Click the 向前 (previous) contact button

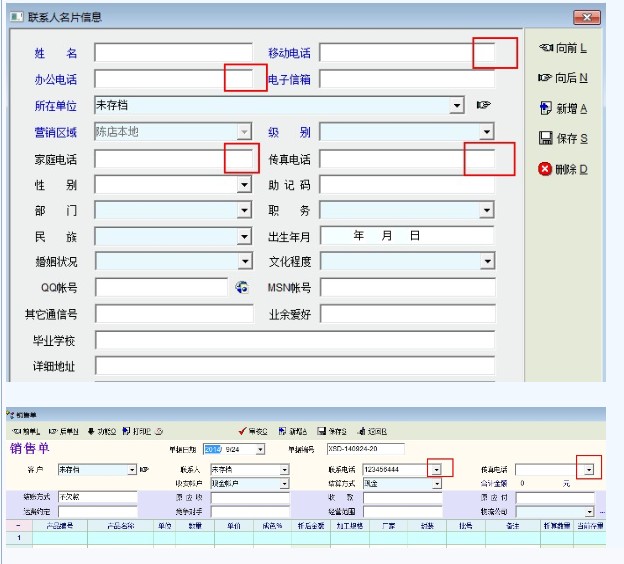(x=562, y=47)
